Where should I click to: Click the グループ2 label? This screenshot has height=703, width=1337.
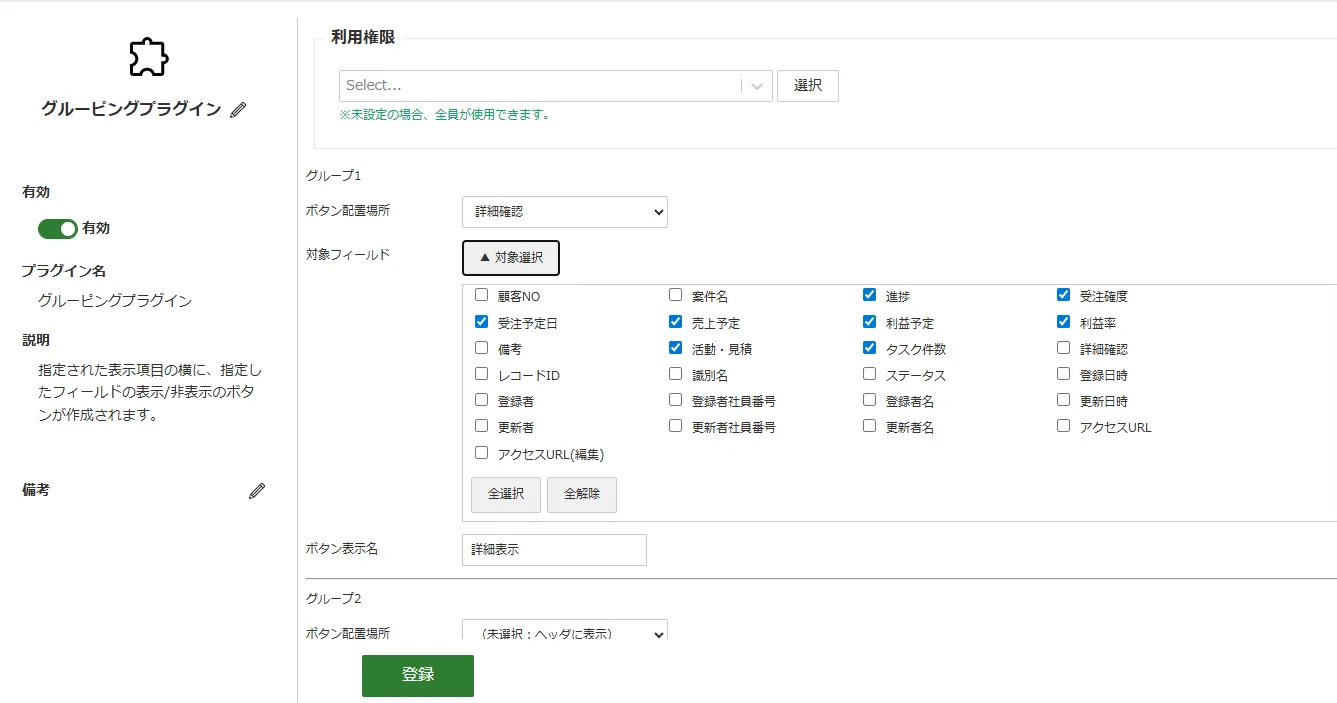(x=333, y=599)
